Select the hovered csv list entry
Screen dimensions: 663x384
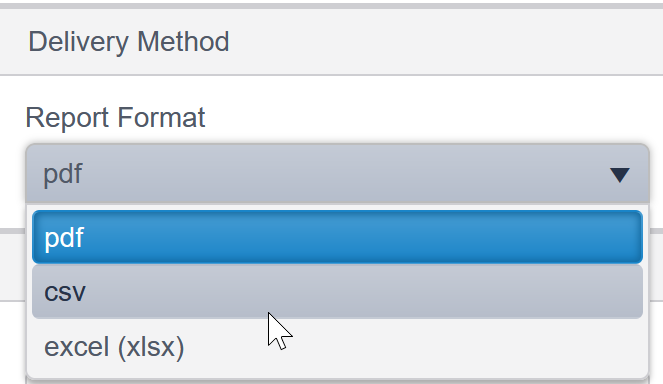click(337, 291)
